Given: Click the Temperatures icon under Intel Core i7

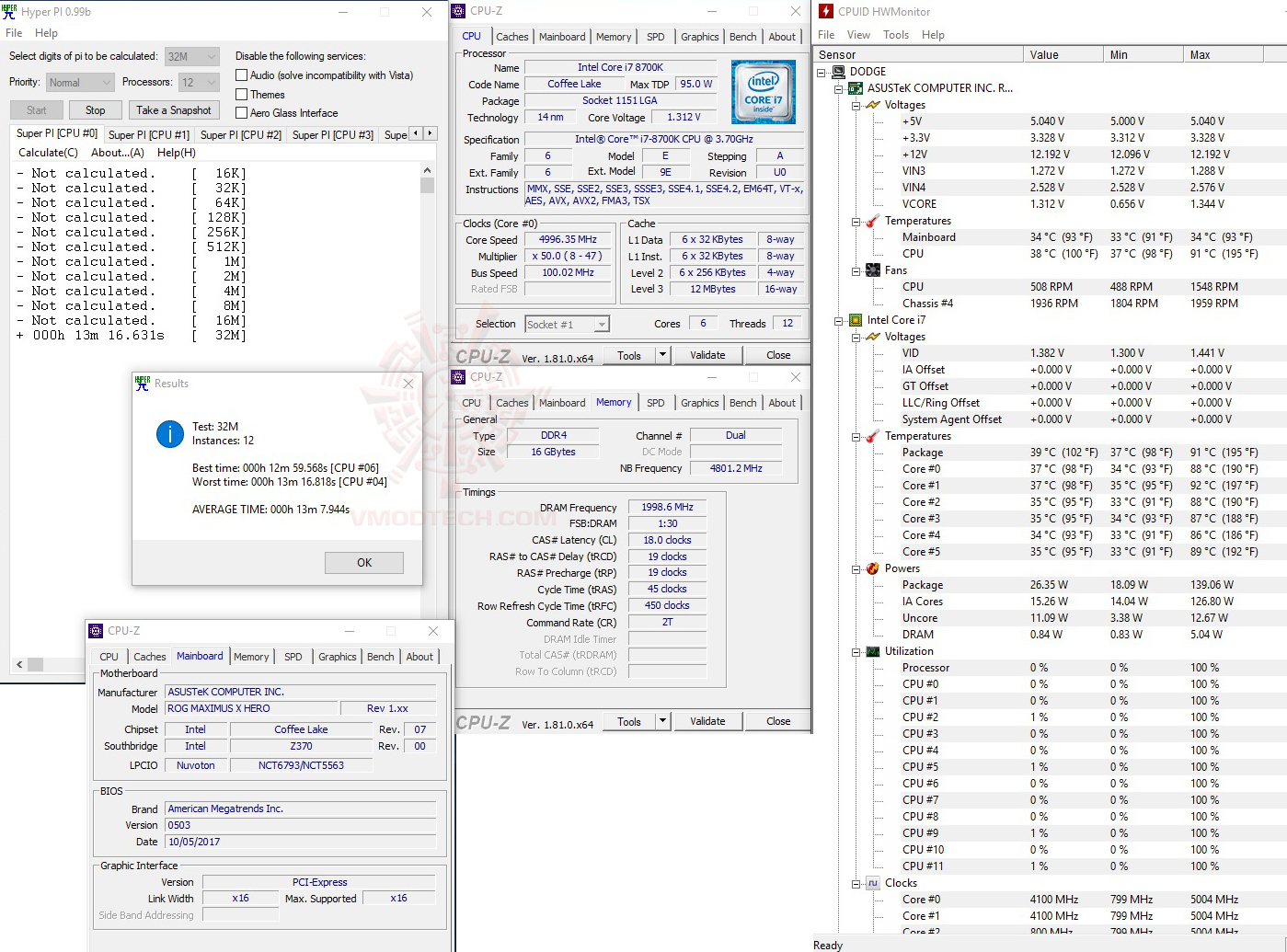Looking at the screenshot, I should 873,436.
